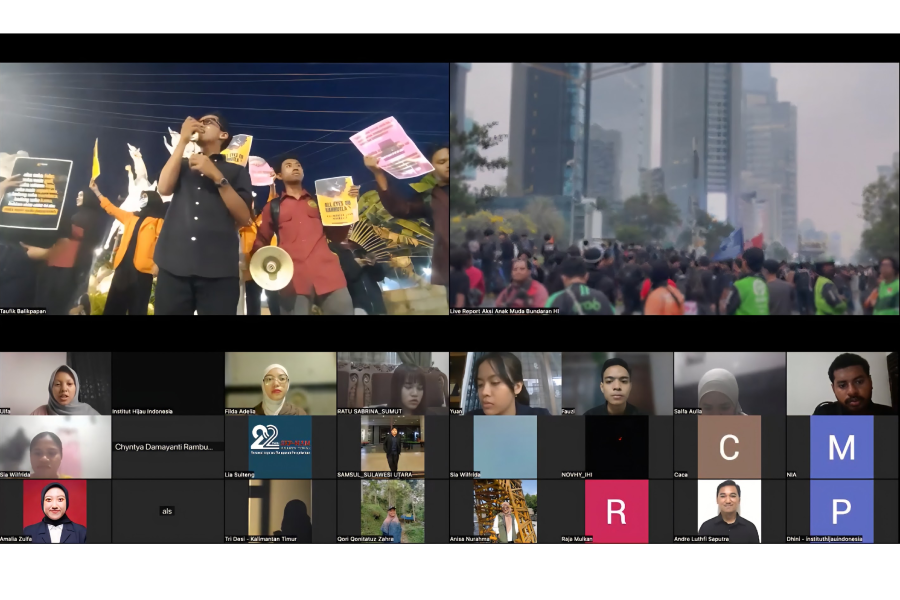Viewport: 900px width, 600px height.
Task: Select Lia Sulteng's tile with the 22 logo
Action: point(280,447)
